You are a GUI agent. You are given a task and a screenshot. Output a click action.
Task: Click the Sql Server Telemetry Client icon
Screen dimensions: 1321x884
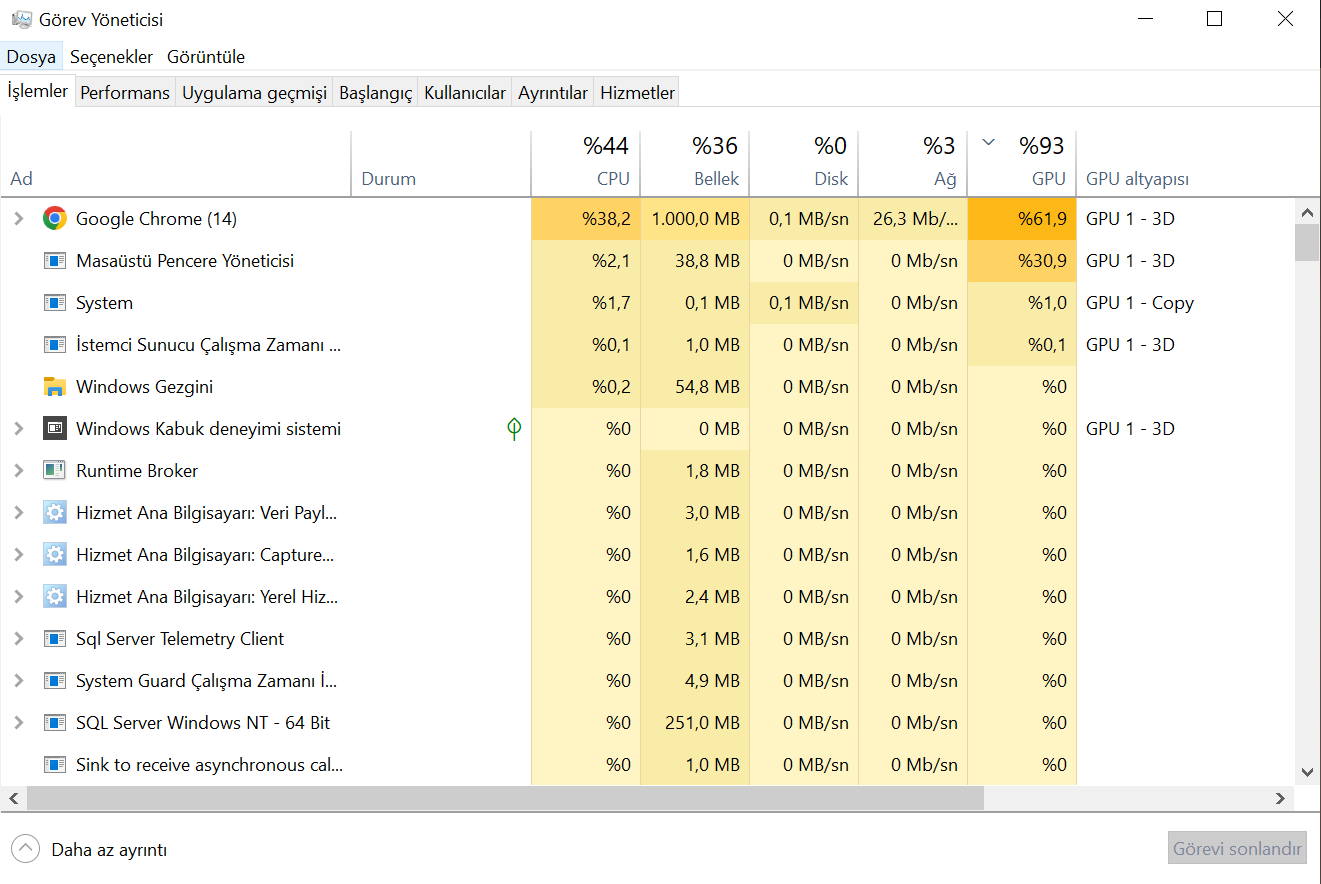point(55,639)
